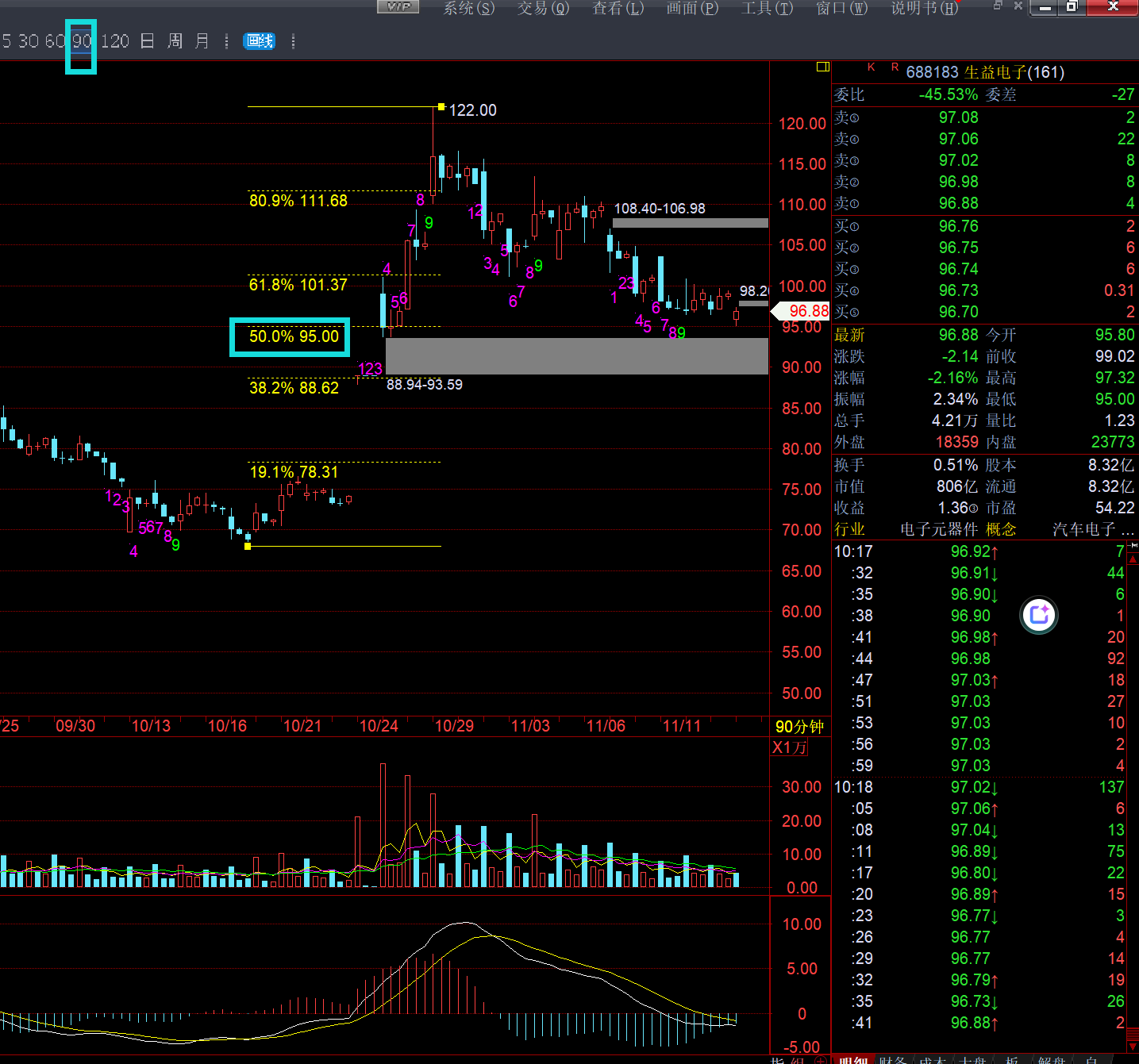Open the 成本 tab at bottom
This screenshot has height=1064, width=1139.
coord(933,1059)
